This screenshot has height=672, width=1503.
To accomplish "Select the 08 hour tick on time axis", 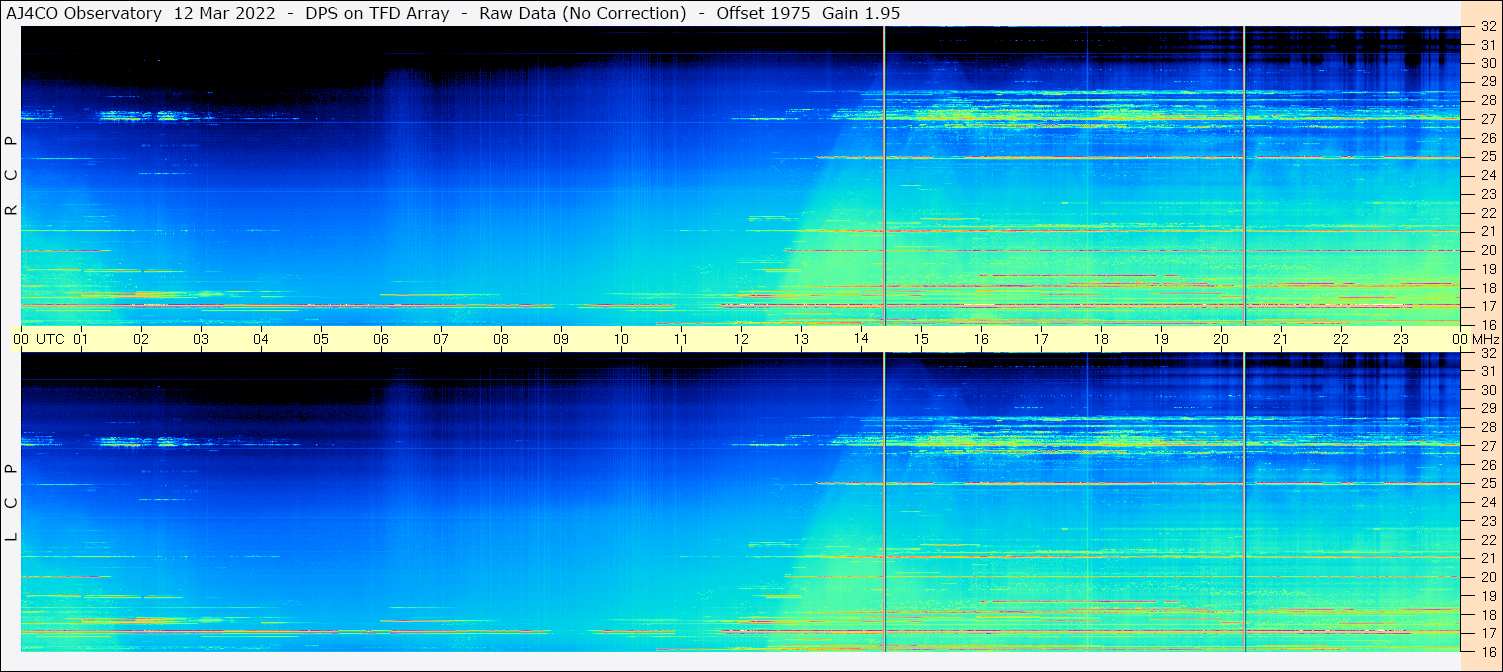I will 501,339.
